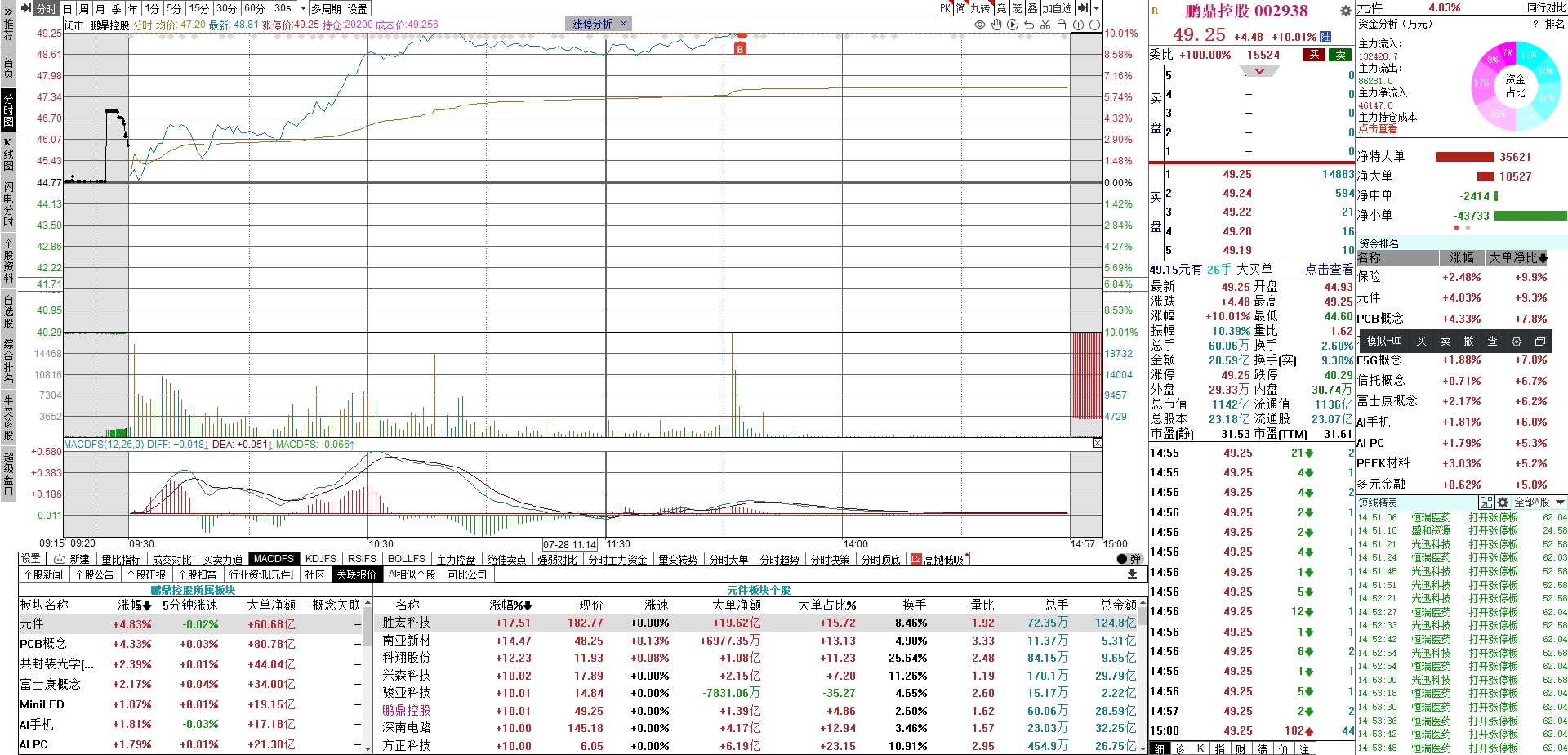The height and width of the screenshot is (755, 1568).
Task: Open 自选股 in left sidebar
Action: pos(8,311)
